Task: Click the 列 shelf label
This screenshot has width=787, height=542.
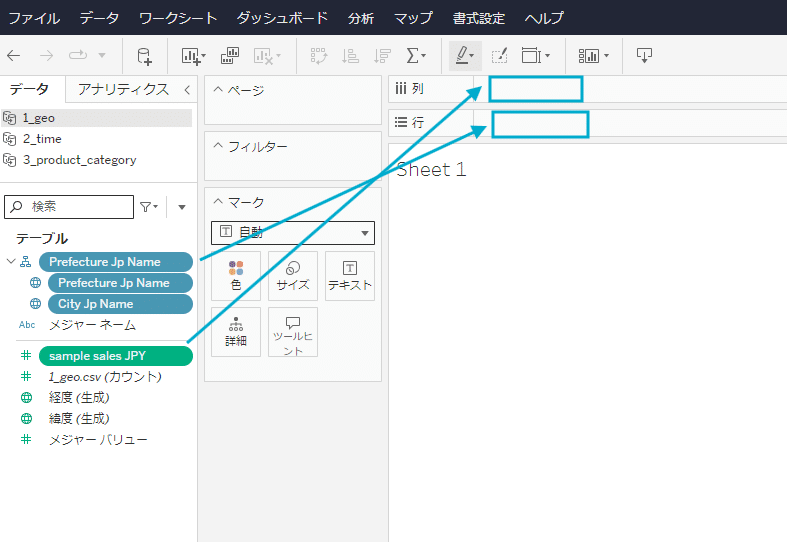Action: point(418,89)
